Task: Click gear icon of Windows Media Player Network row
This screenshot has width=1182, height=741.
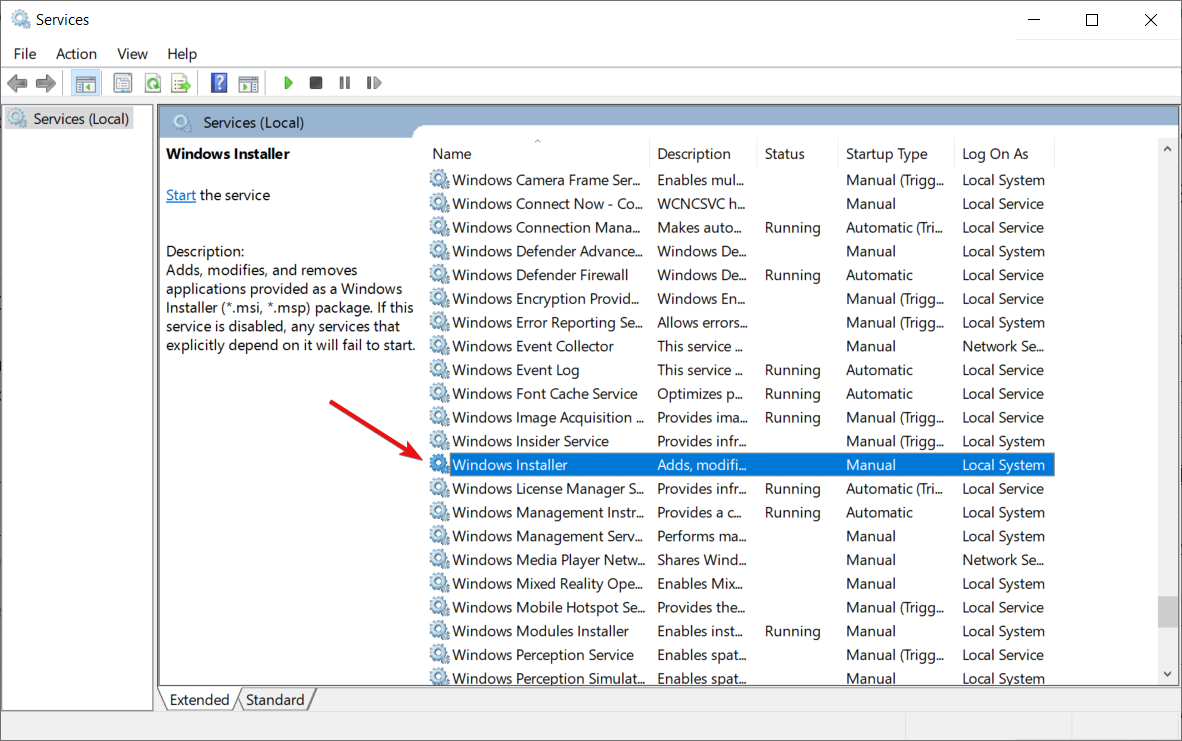Action: (439, 559)
